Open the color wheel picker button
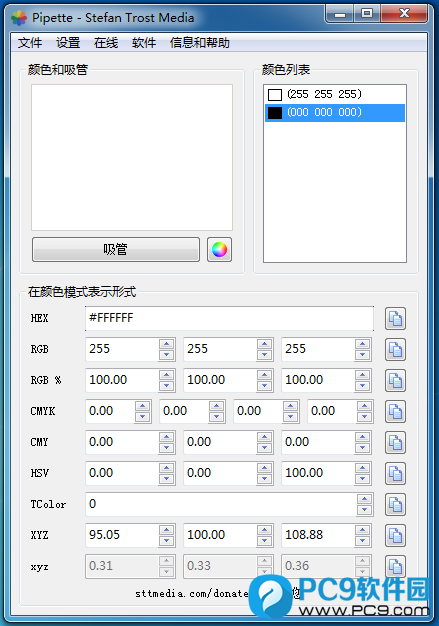The height and width of the screenshot is (626, 439). tap(219, 250)
